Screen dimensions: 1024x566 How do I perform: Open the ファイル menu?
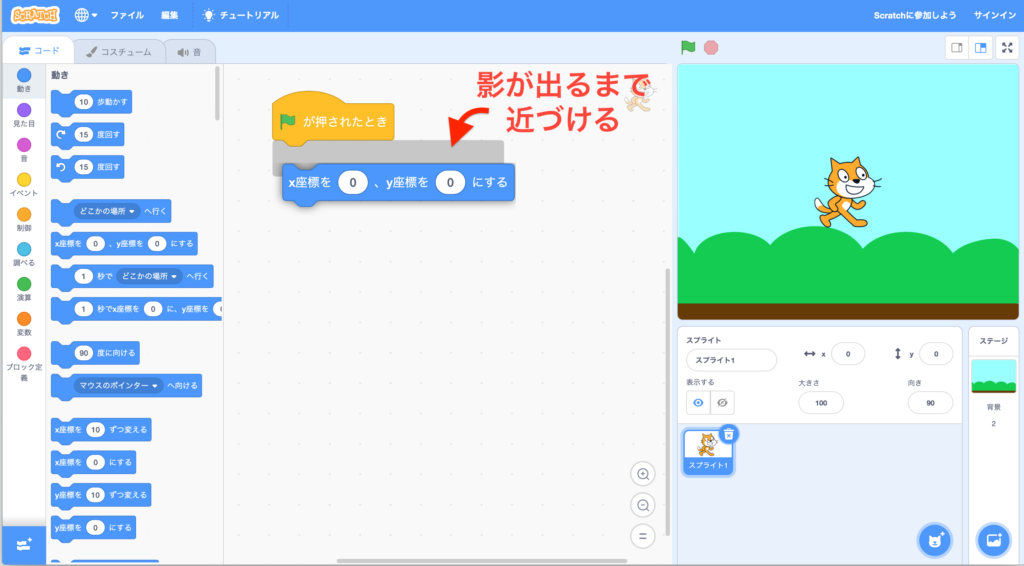(x=127, y=15)
